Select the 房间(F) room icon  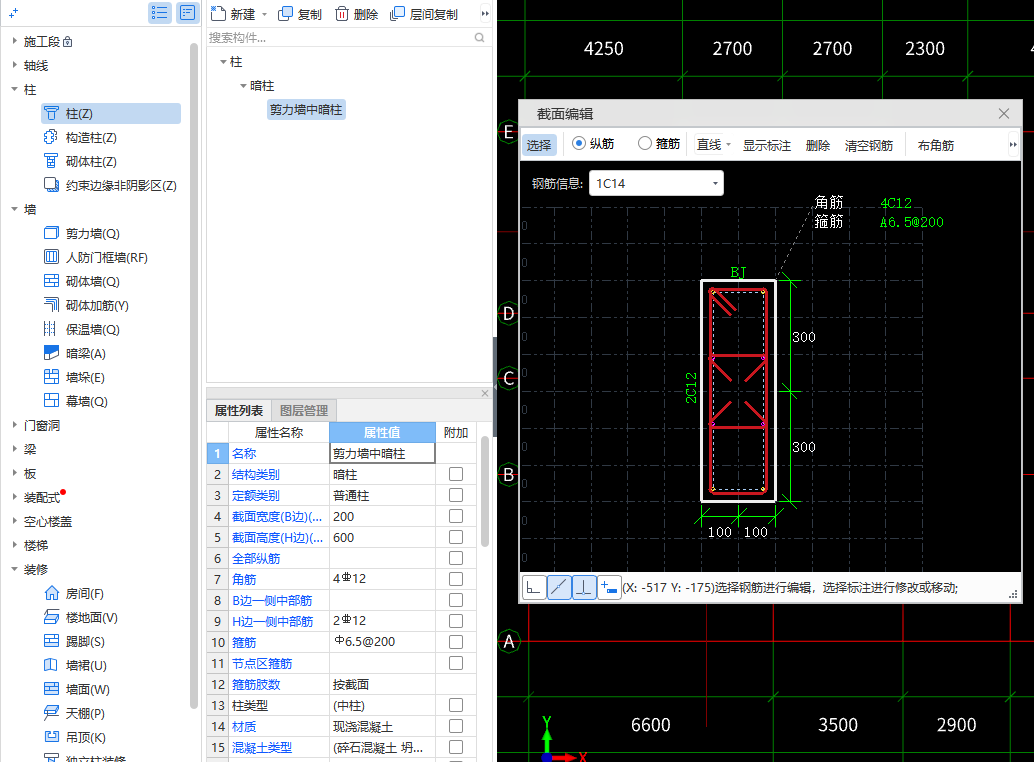click(x=51, y=593)
